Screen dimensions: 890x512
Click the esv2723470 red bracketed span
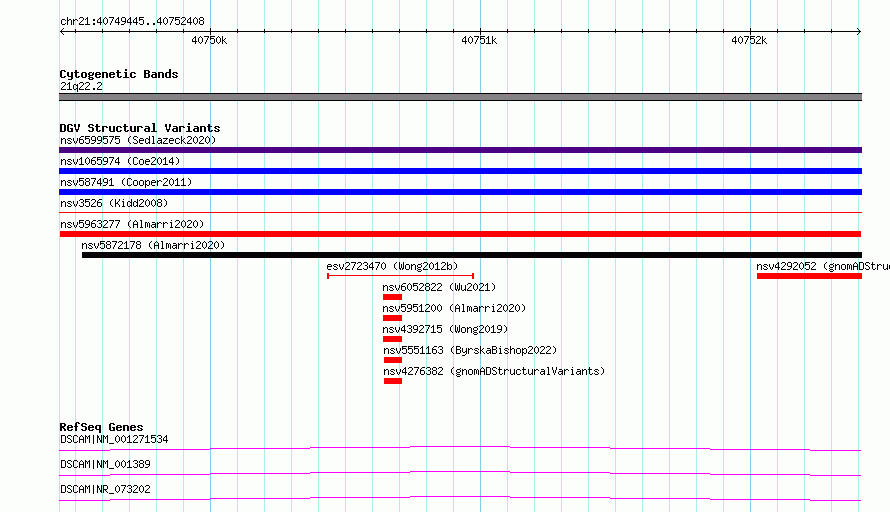[x=401, y=276]
